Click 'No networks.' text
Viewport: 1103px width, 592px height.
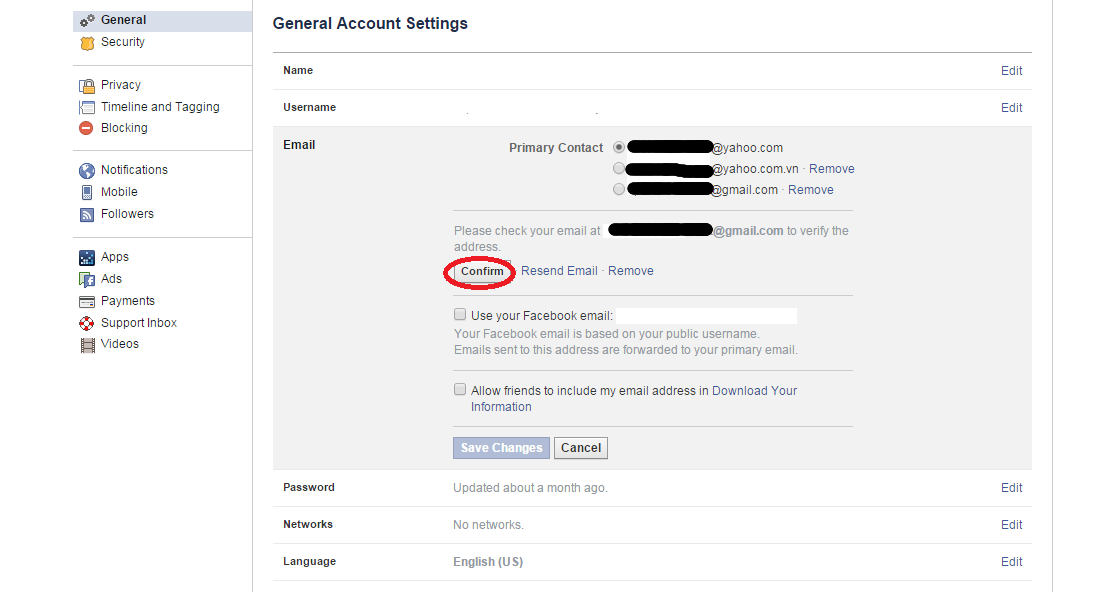[488, 525]
